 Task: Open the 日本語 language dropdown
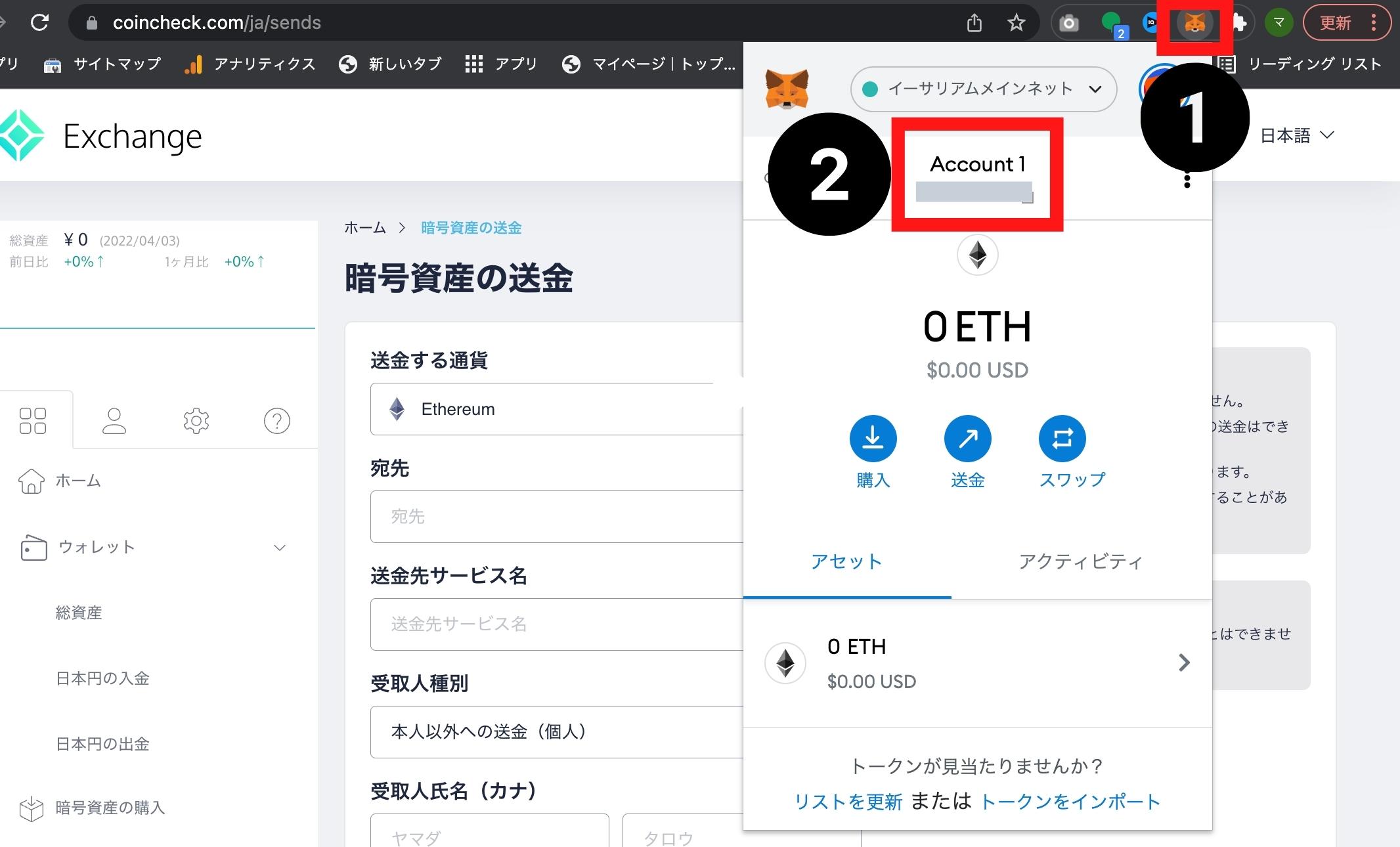click(1298, 135)
